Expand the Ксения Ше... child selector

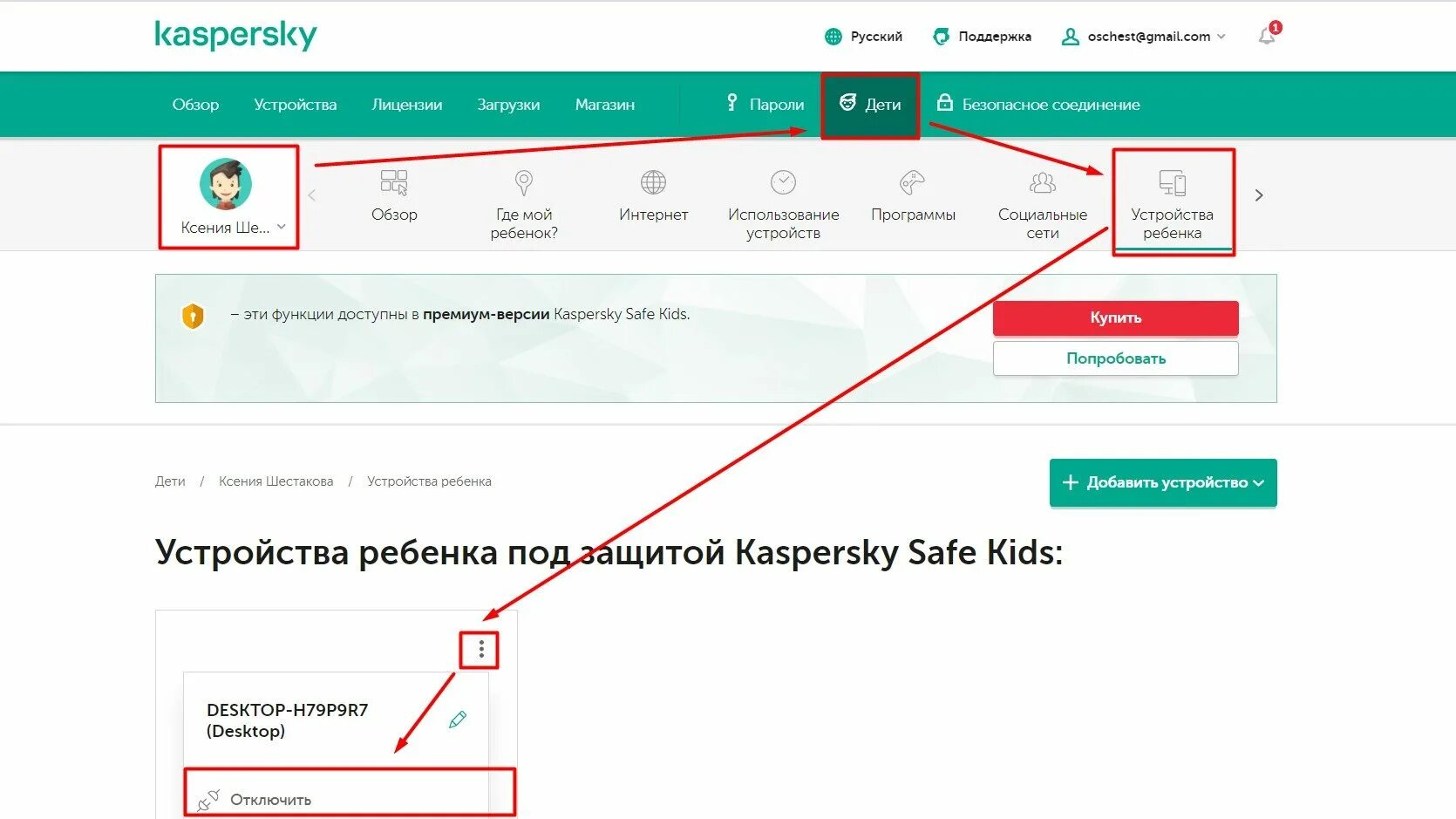point(233,228)
